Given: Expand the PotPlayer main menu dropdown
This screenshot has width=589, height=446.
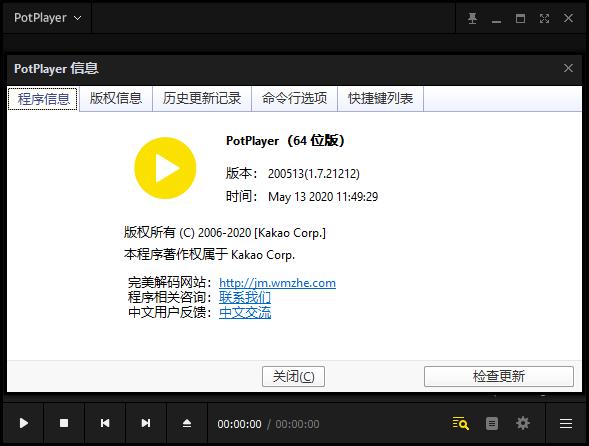Looking at the screenshot, I should coord(47,18).
